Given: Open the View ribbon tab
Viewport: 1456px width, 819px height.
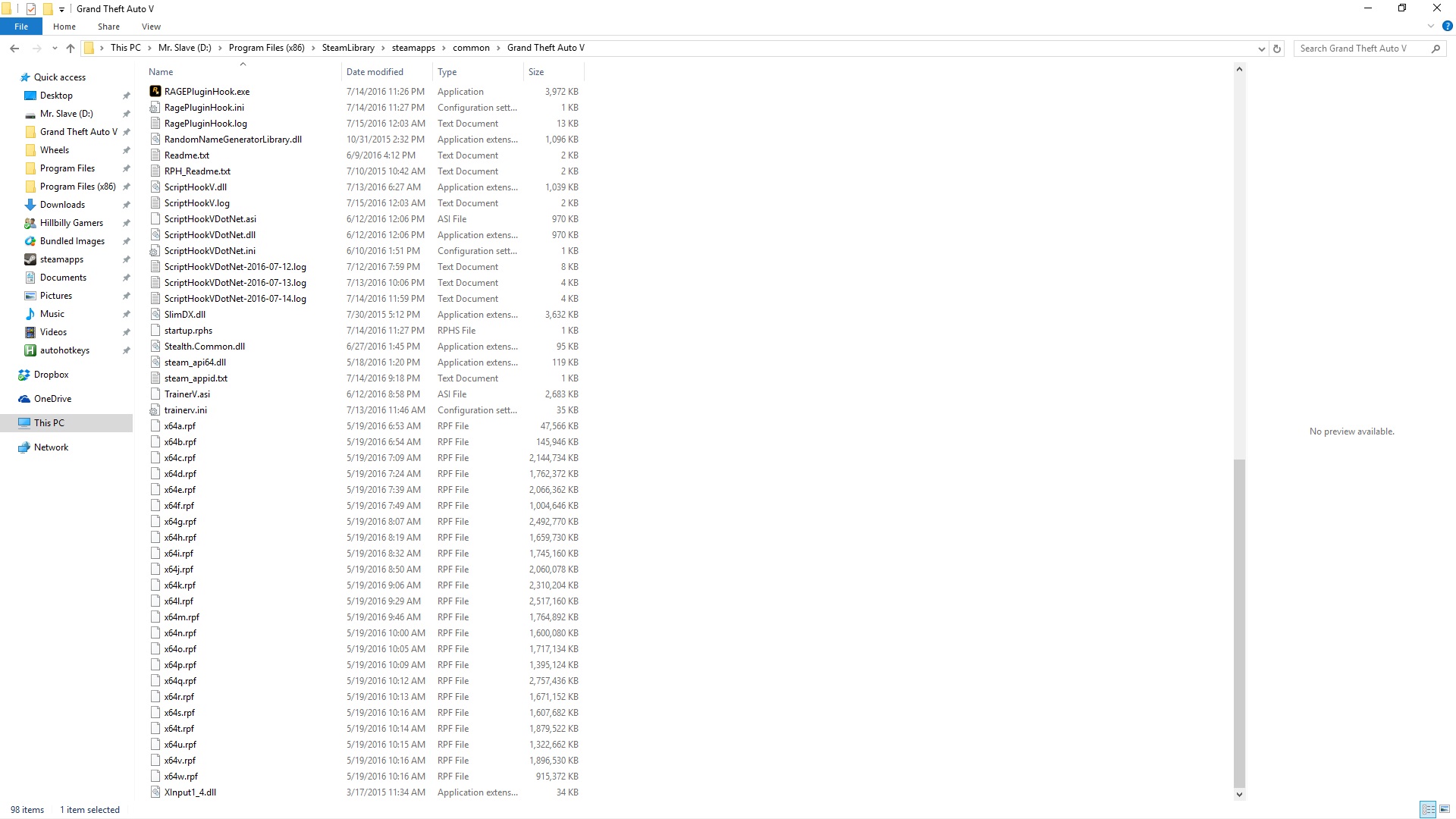Looking at the screenshot, I should point(151,27).
